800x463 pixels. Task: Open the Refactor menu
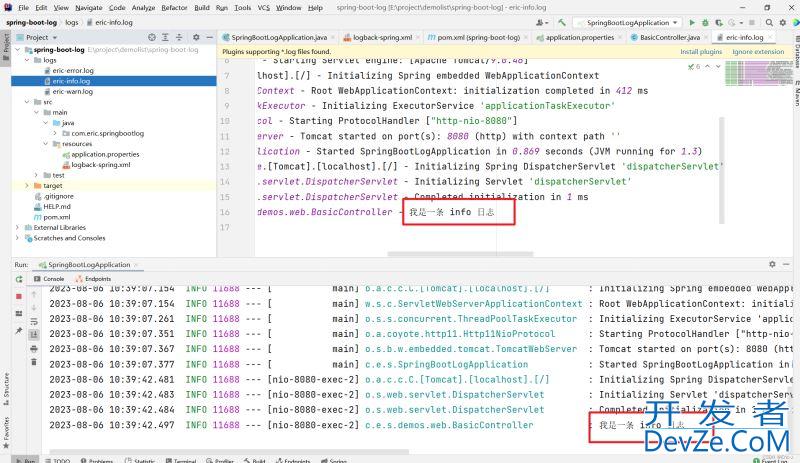click(x=174, y=8)
